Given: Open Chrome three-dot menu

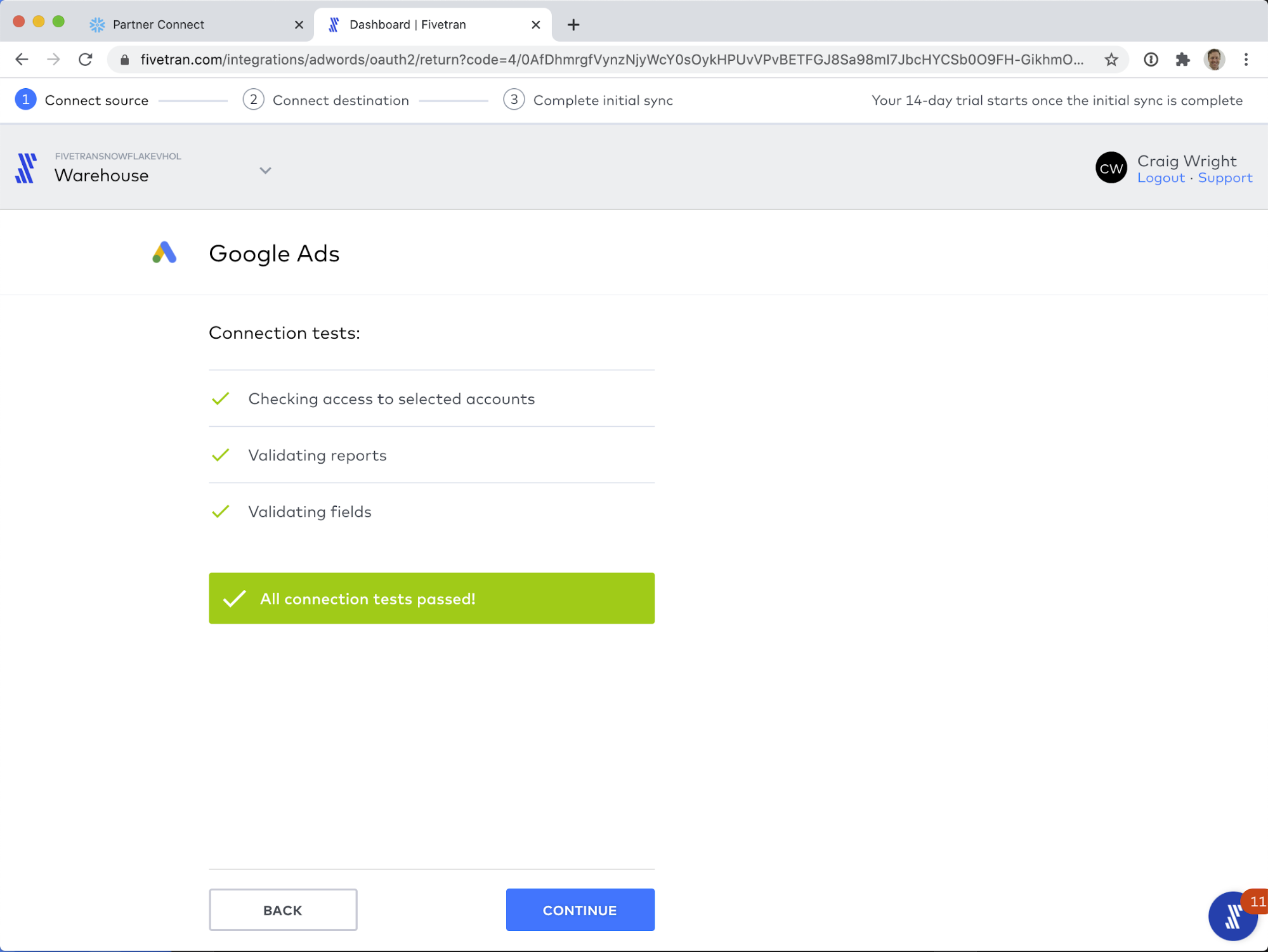Looking at the screenshot, I should (1246, 60).
